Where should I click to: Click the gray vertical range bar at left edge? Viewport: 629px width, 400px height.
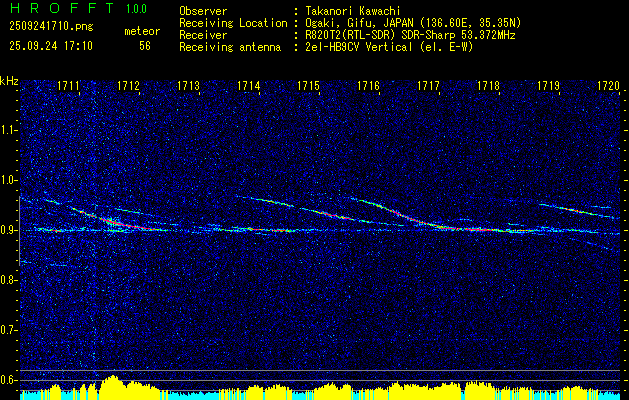19,231
